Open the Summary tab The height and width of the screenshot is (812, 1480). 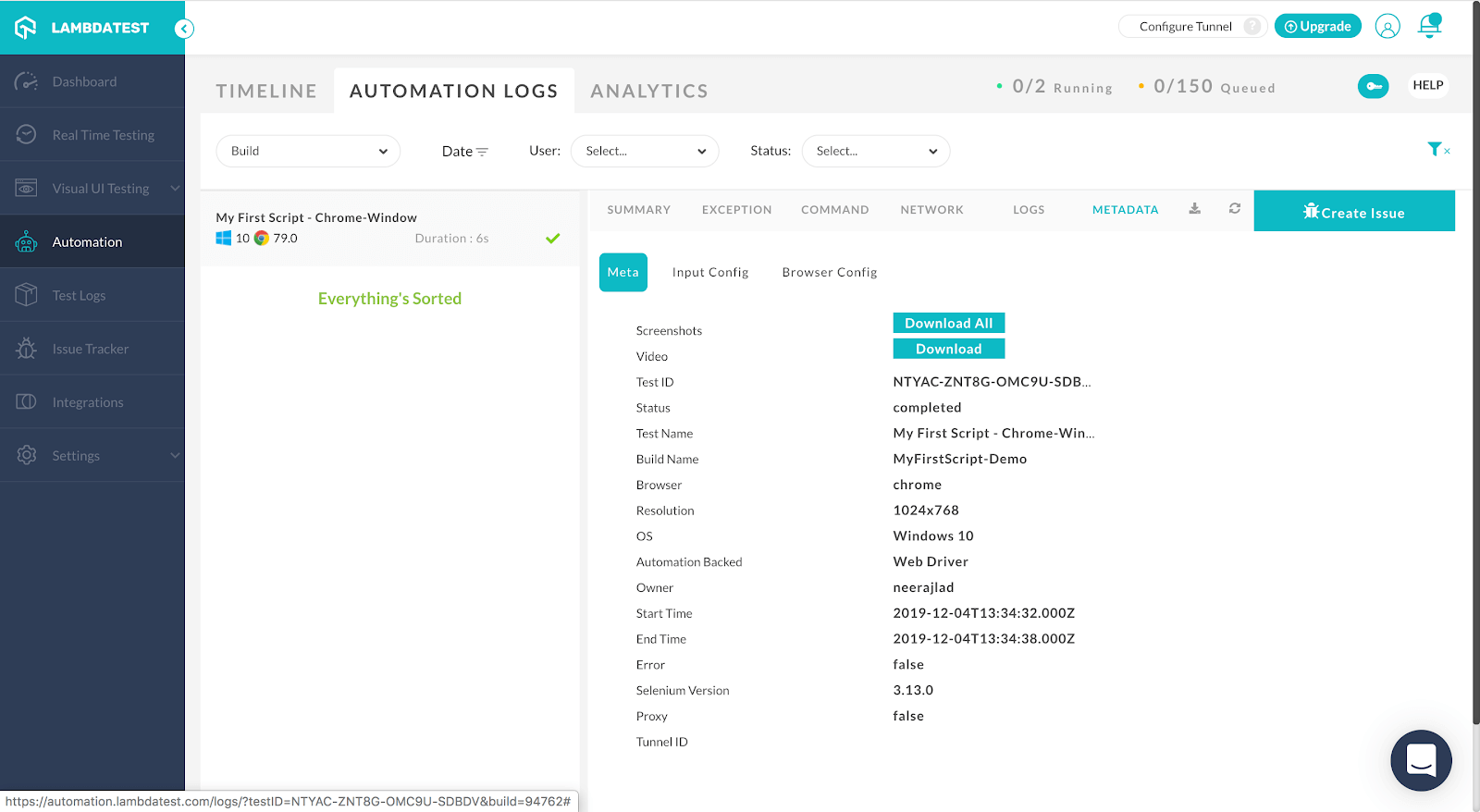(639, 210)
